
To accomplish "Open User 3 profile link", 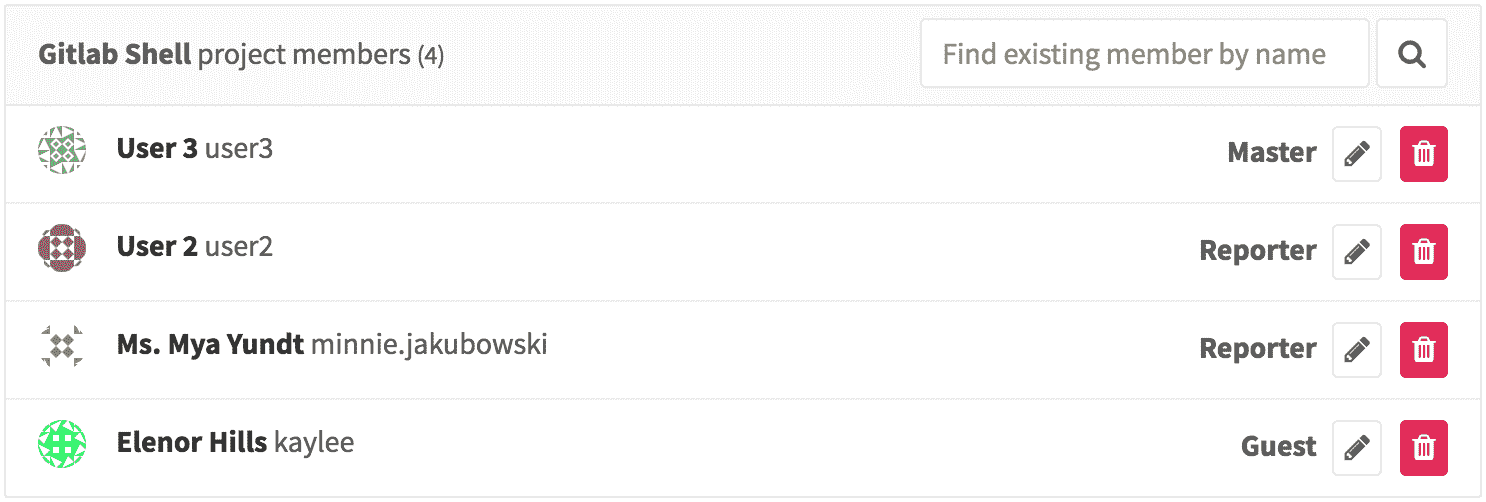I will pos(157,149).
